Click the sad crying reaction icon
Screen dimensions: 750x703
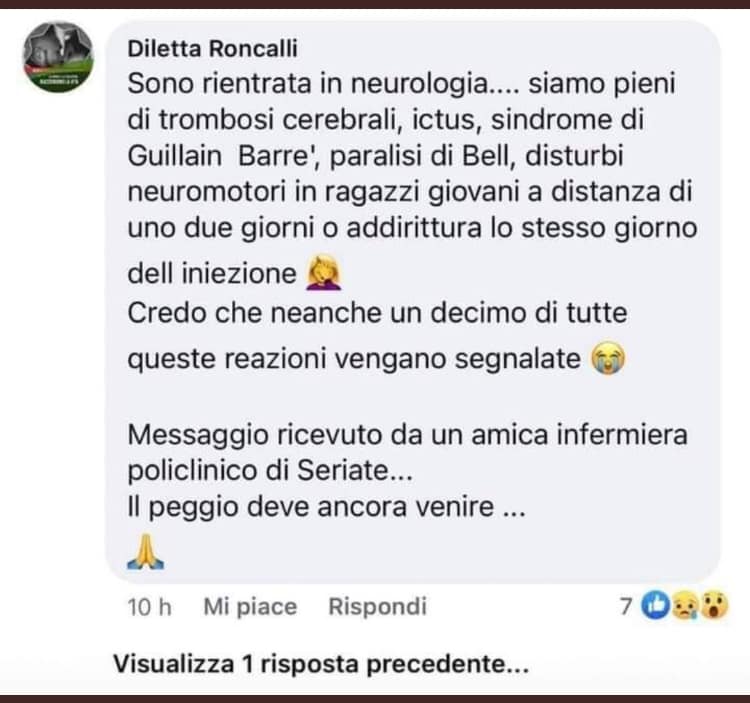click(x=685, y=605)
